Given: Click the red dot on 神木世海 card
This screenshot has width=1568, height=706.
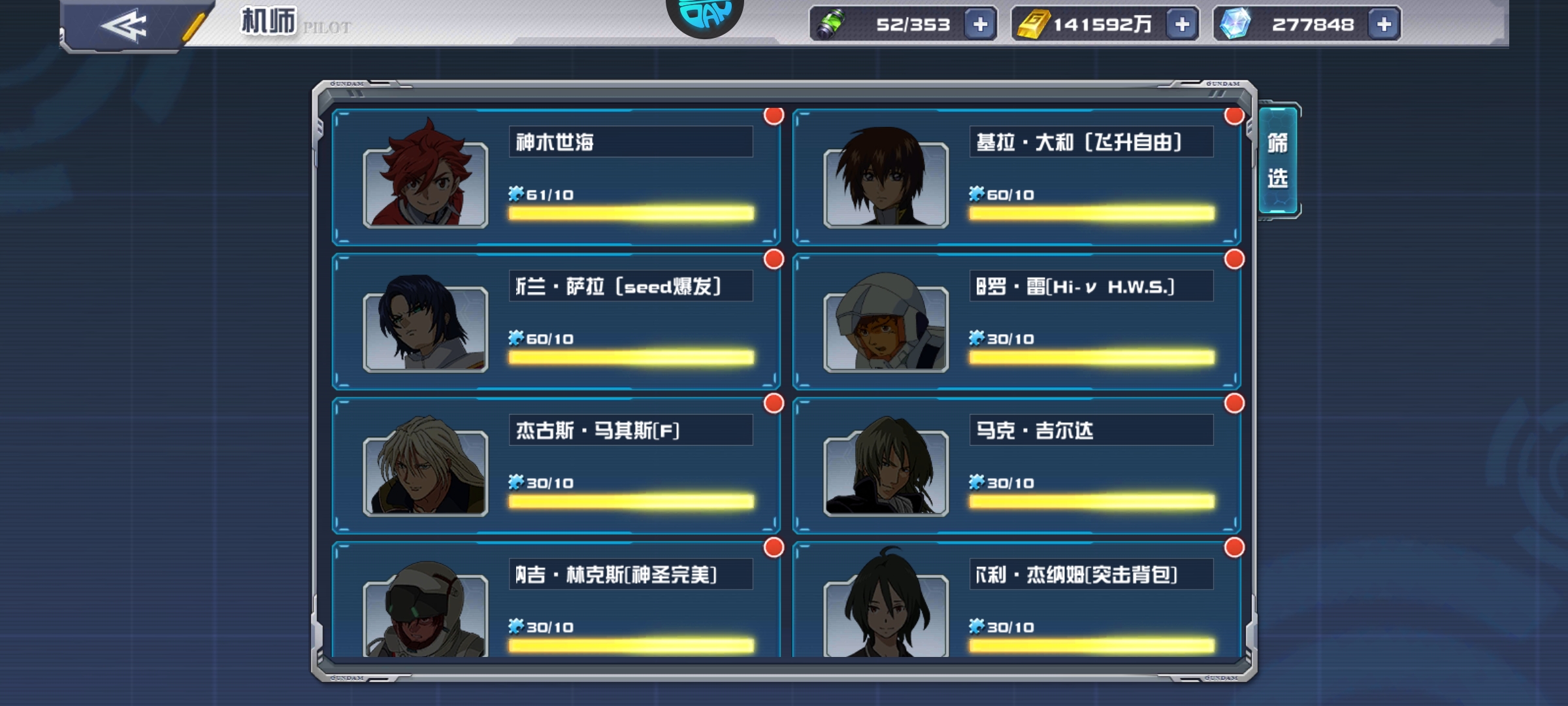Looking at the screenshot, I should pyautogui.click(x=774, y=116).
